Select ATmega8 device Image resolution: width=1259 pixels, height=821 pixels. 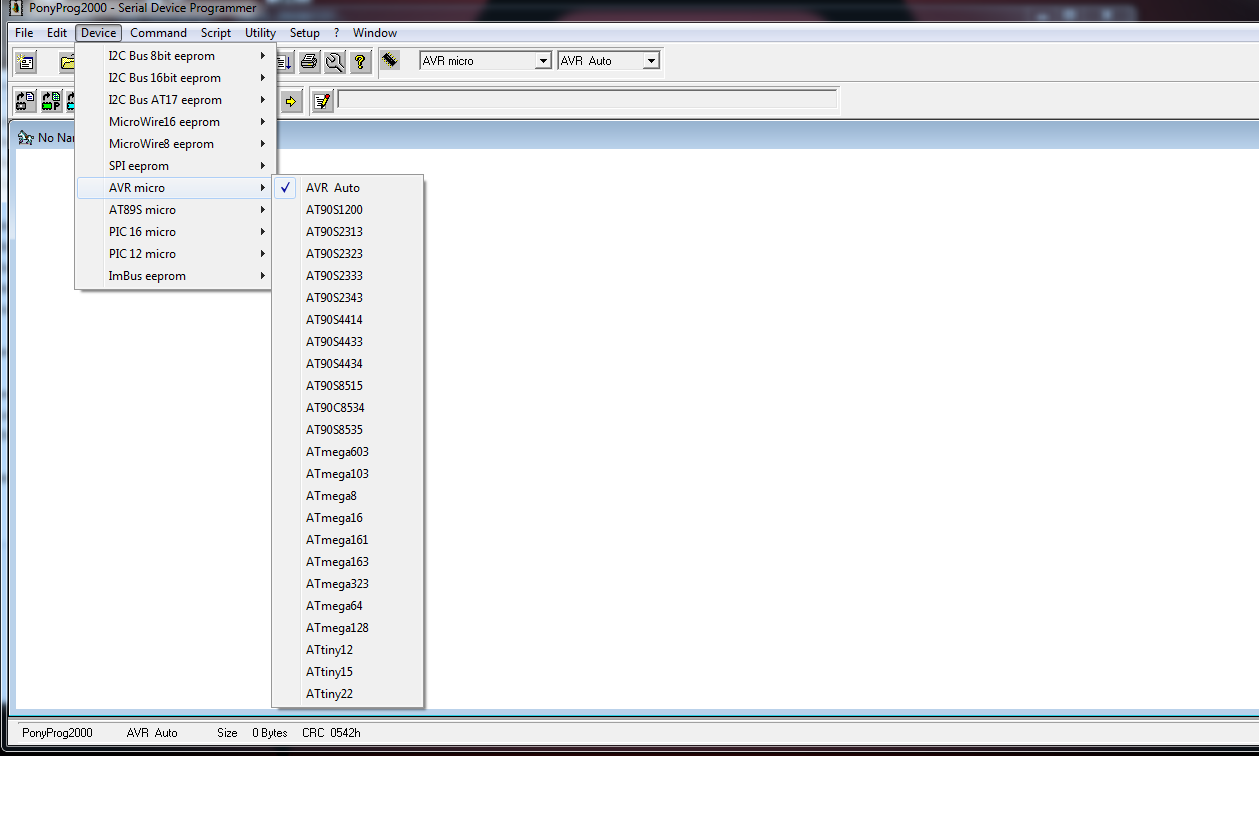[348, 496]
